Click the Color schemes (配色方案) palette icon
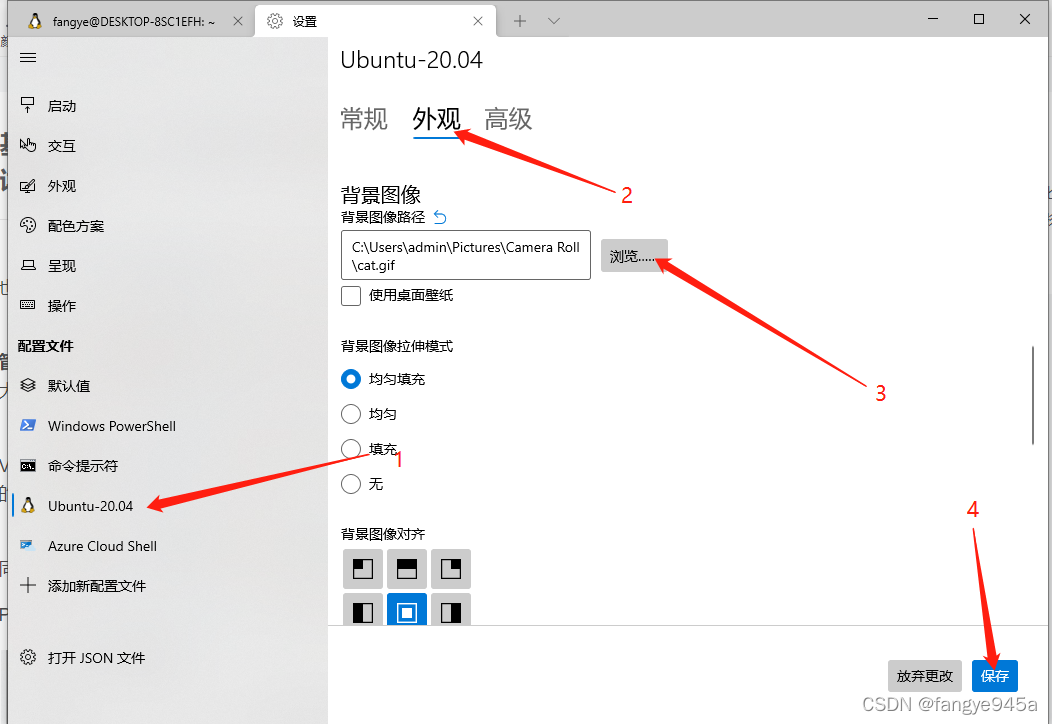This screenshot has height=724, width=1052. click(x=28, y=225)
